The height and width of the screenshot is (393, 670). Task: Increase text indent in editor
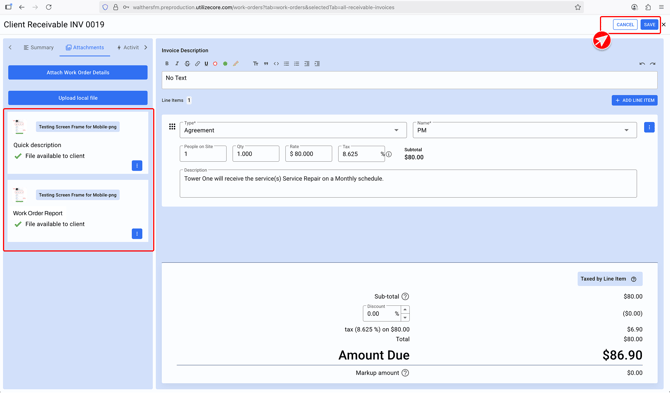317,64
